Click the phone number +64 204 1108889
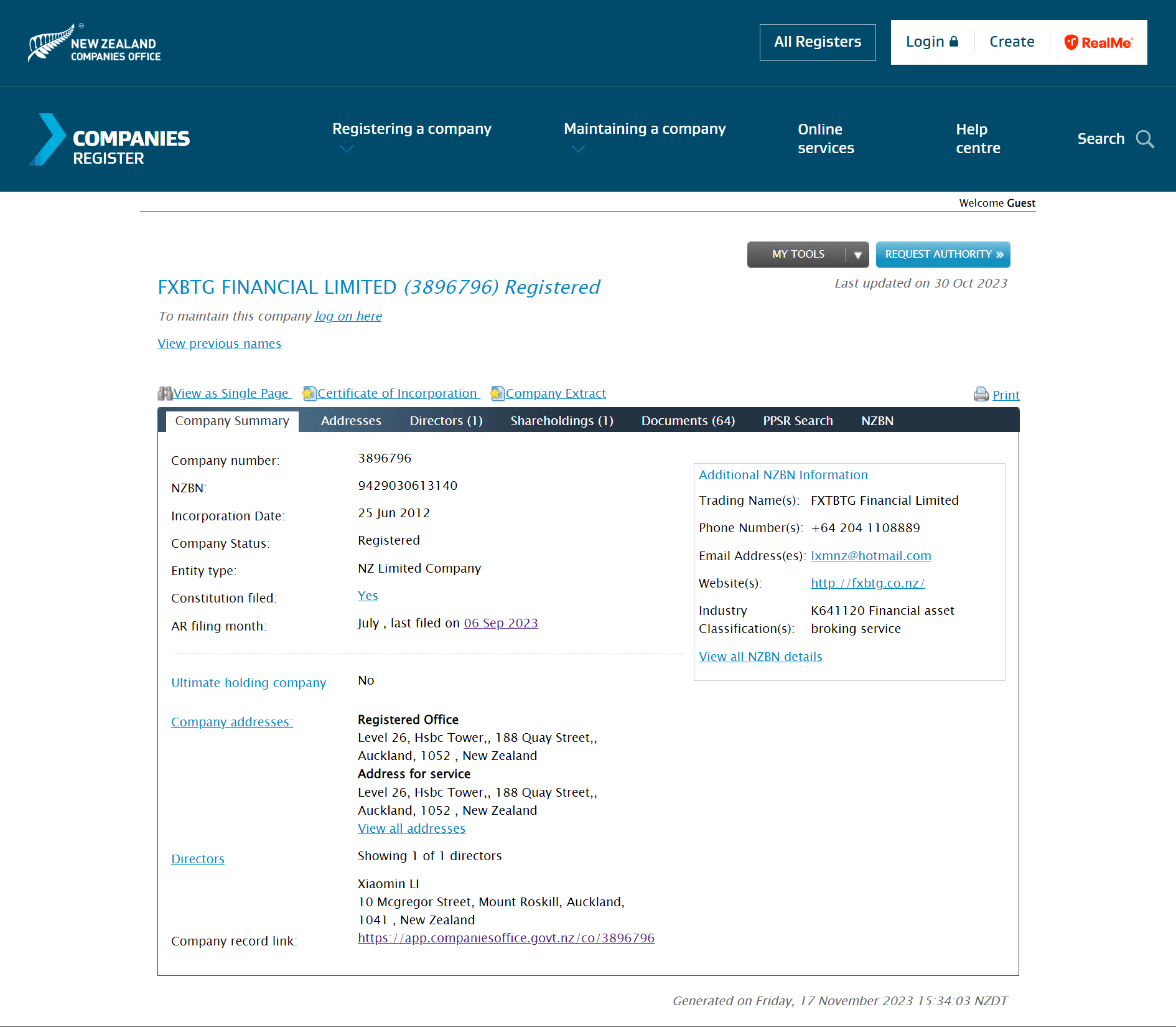This screenshot has height=1027, width=1176. tap(866, 528)
